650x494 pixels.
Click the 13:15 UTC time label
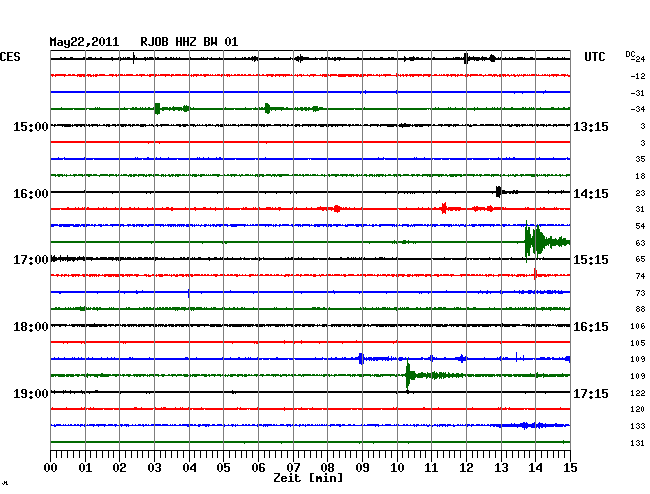(591, 126)
